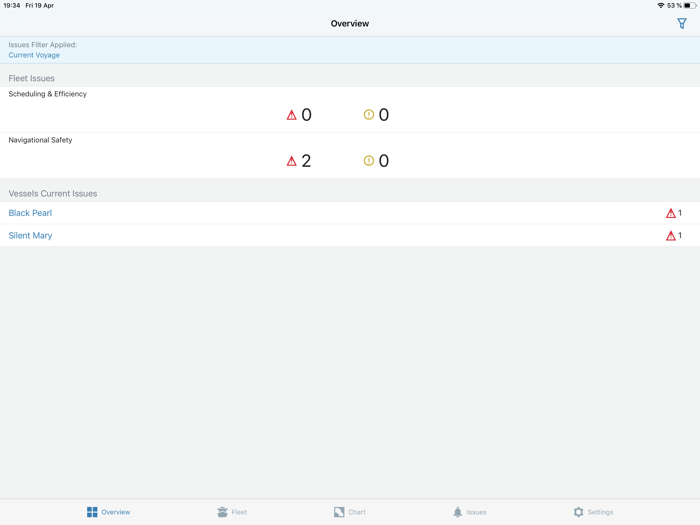Open the Black Pearl vessel link

point(30,213)
